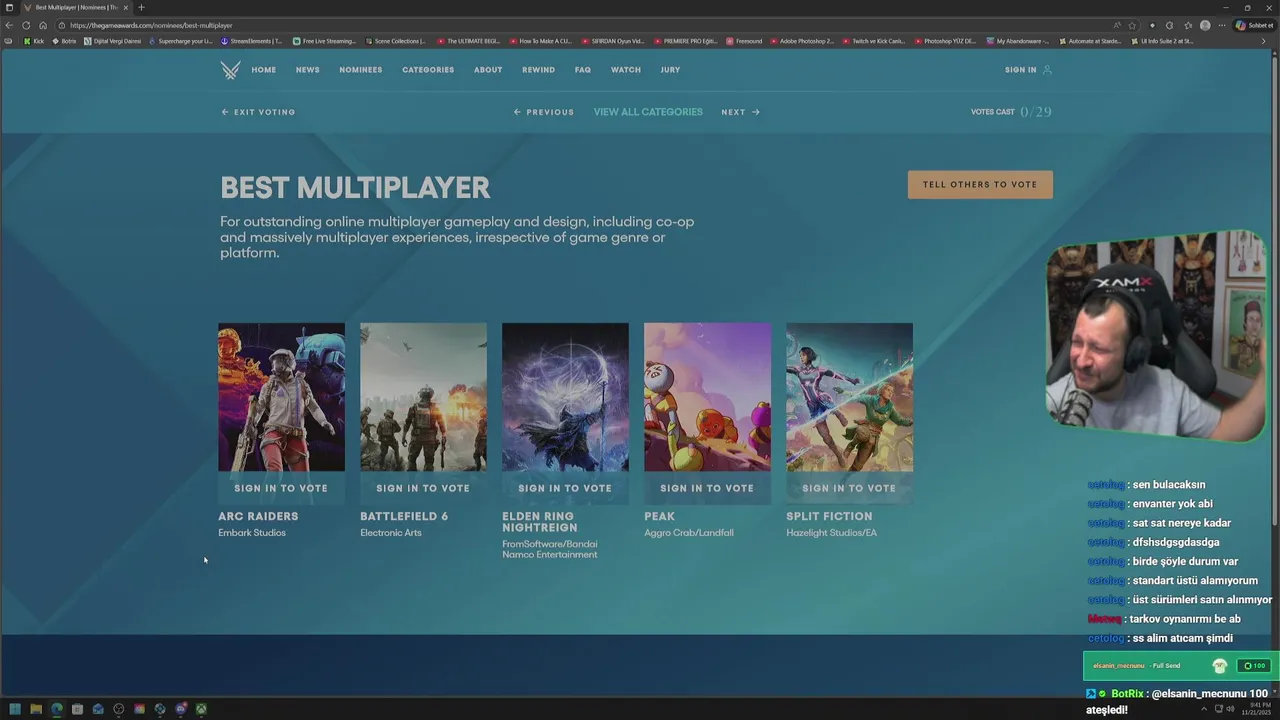Open the StreamElements bookmark
The height and width of the screenshot is (720, 1280).
pos(252,41)
